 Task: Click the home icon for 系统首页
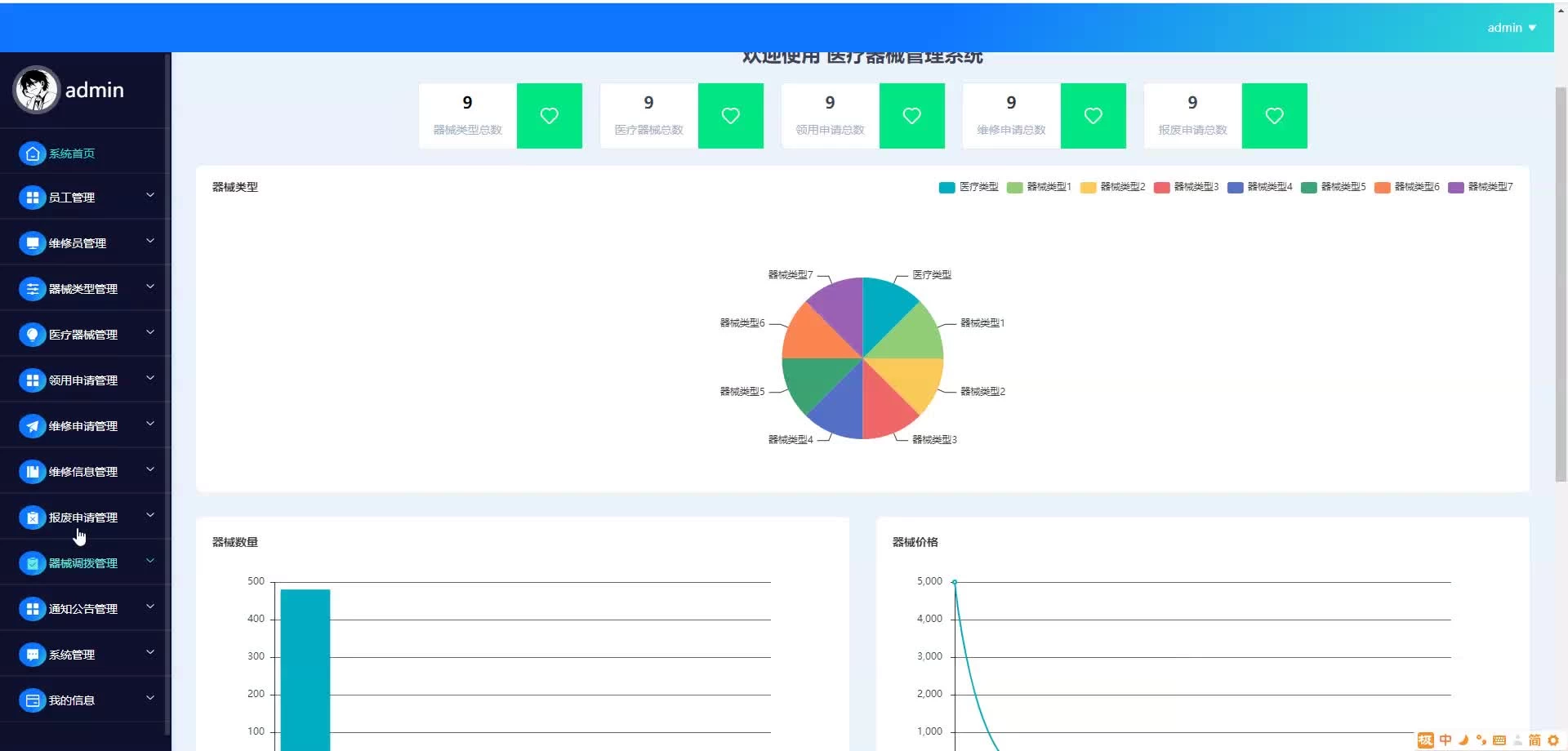coord(32,153)
